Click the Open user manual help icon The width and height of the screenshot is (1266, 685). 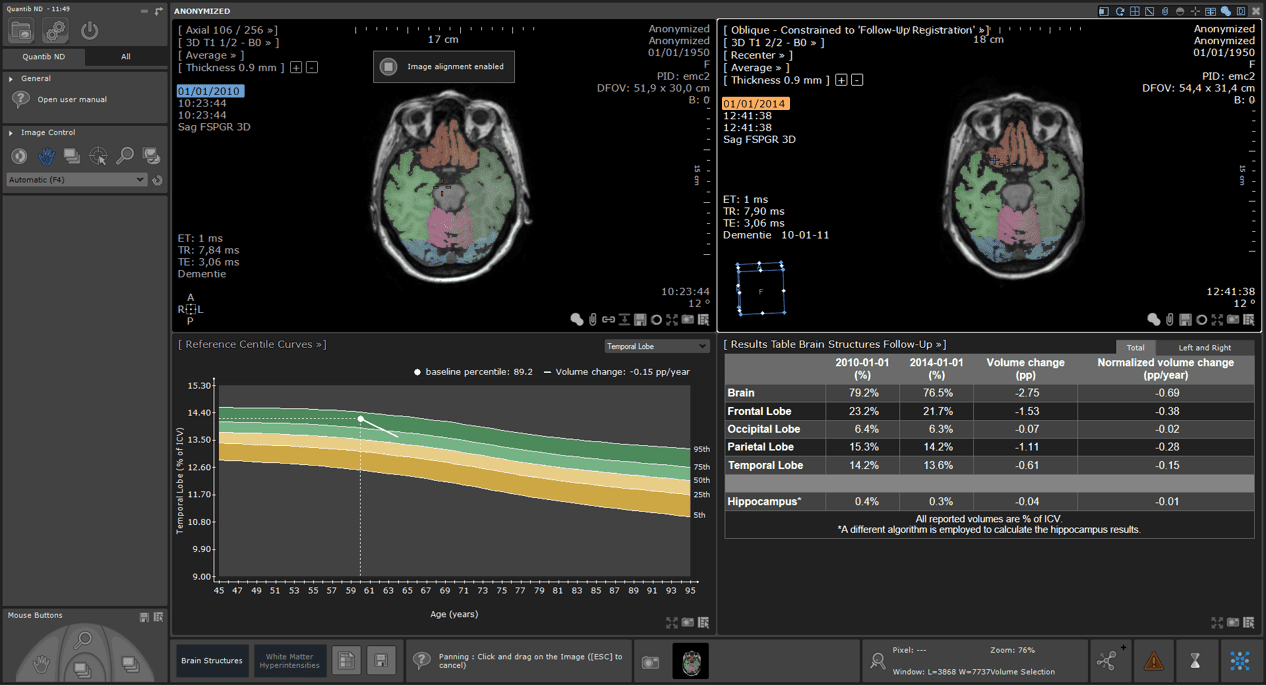[x=20, y=100]
